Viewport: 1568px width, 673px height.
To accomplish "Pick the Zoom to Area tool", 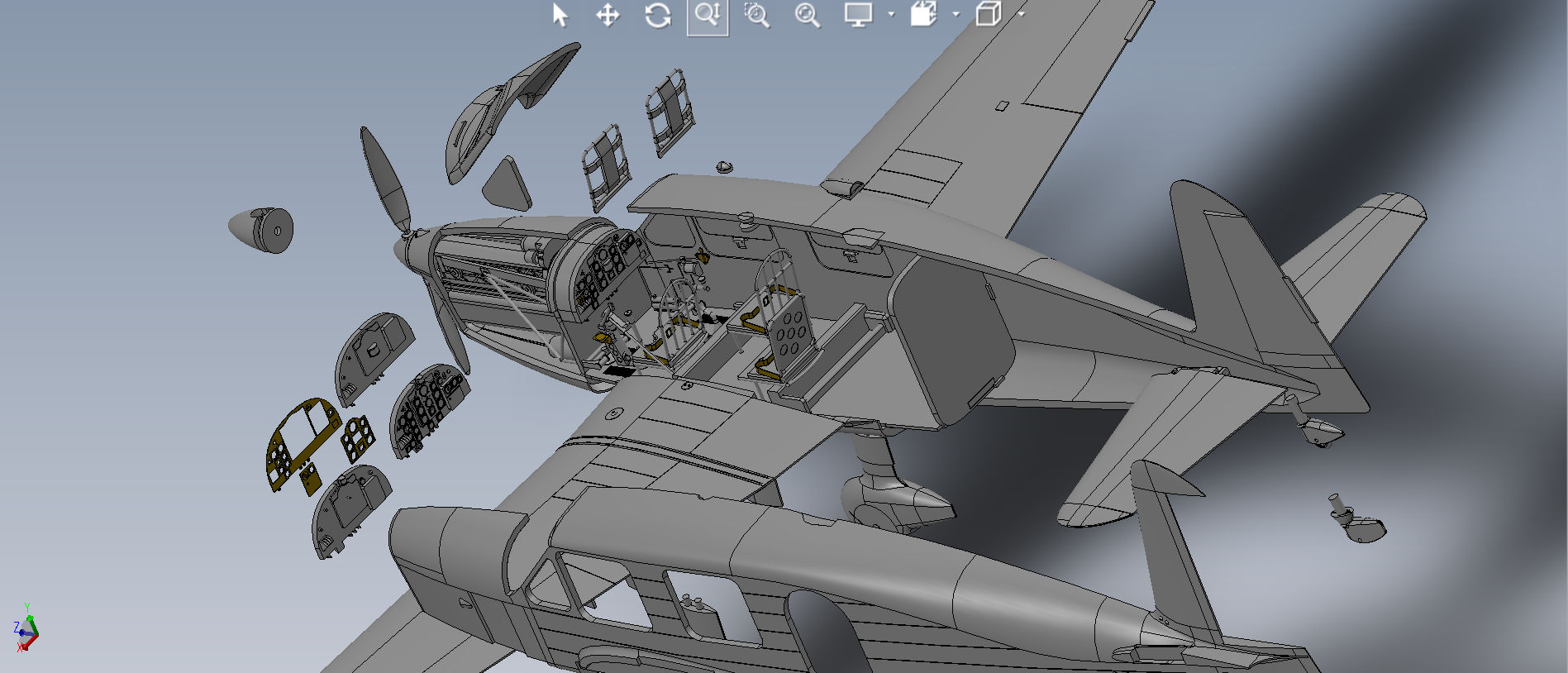I will [757, 15].
